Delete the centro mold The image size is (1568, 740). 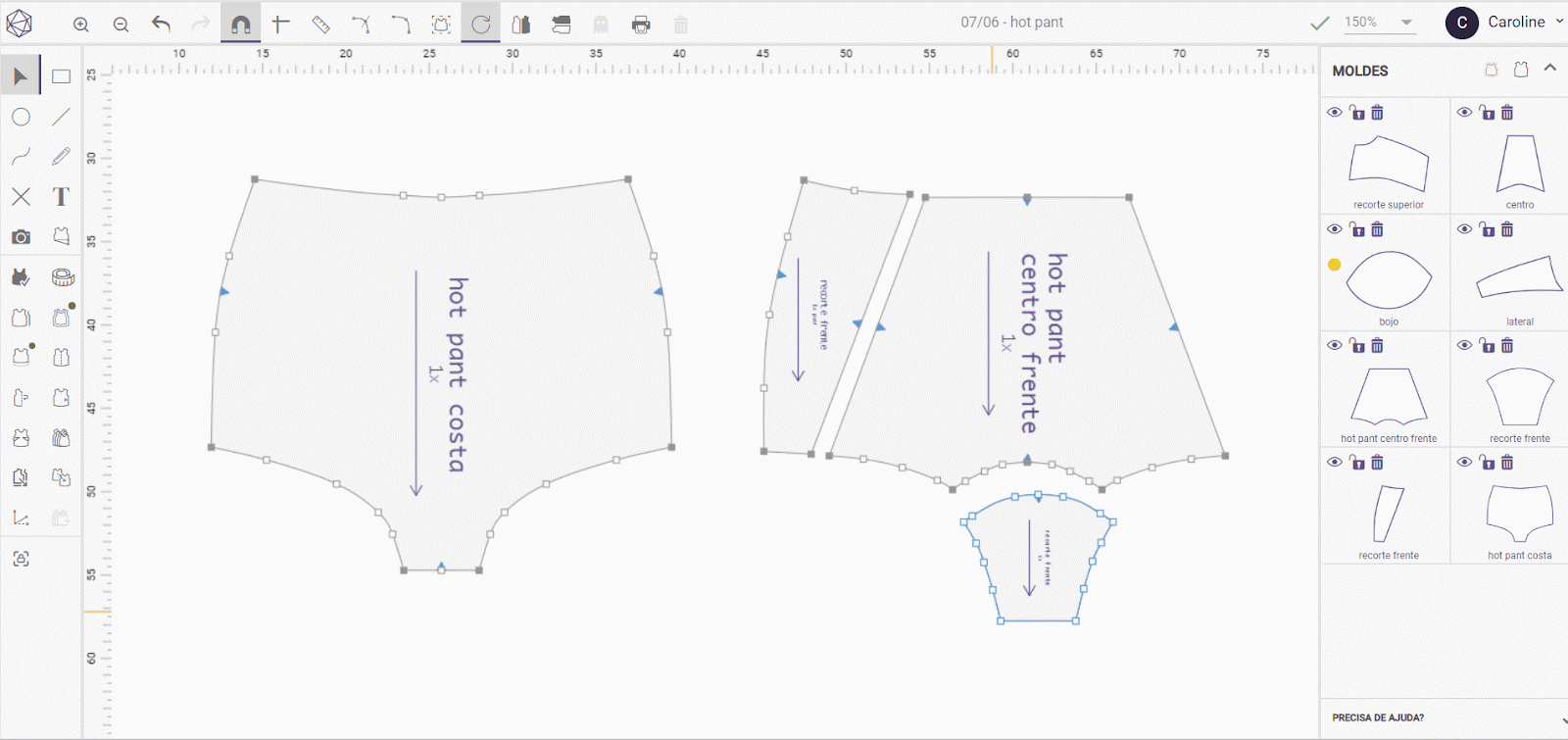click(x=1507, y=113)
